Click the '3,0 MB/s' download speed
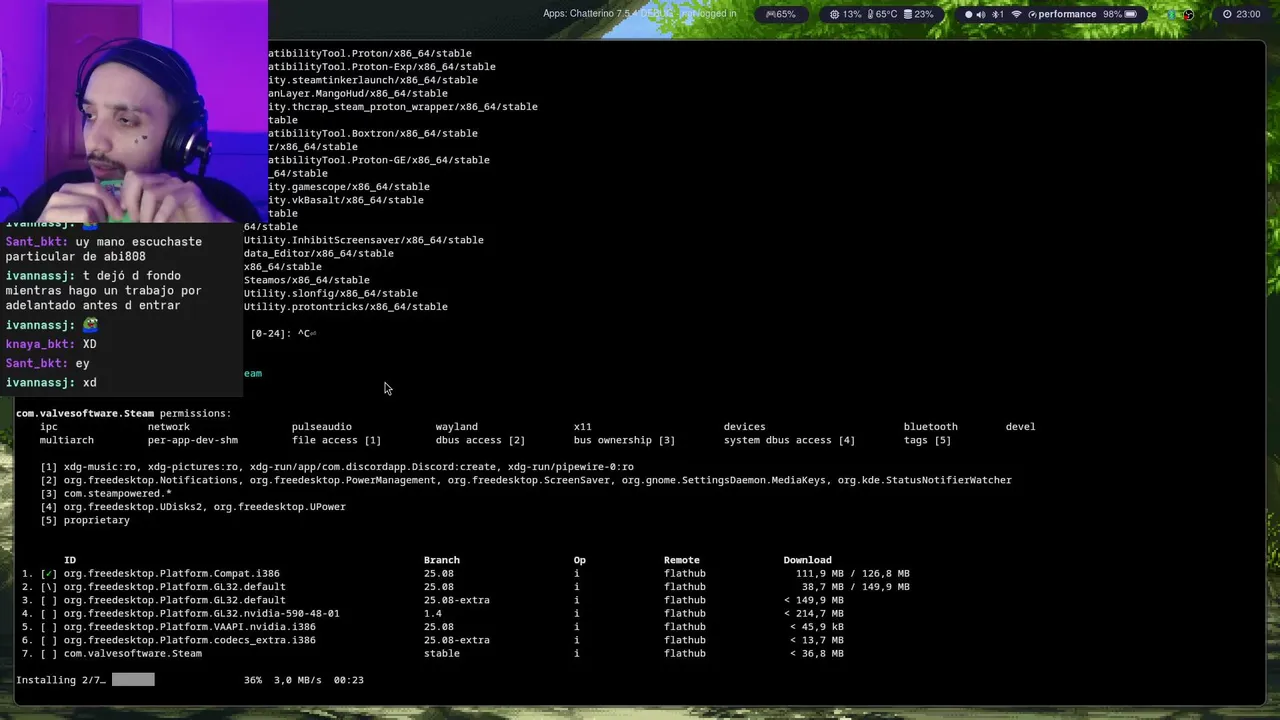 coord(298,680)
